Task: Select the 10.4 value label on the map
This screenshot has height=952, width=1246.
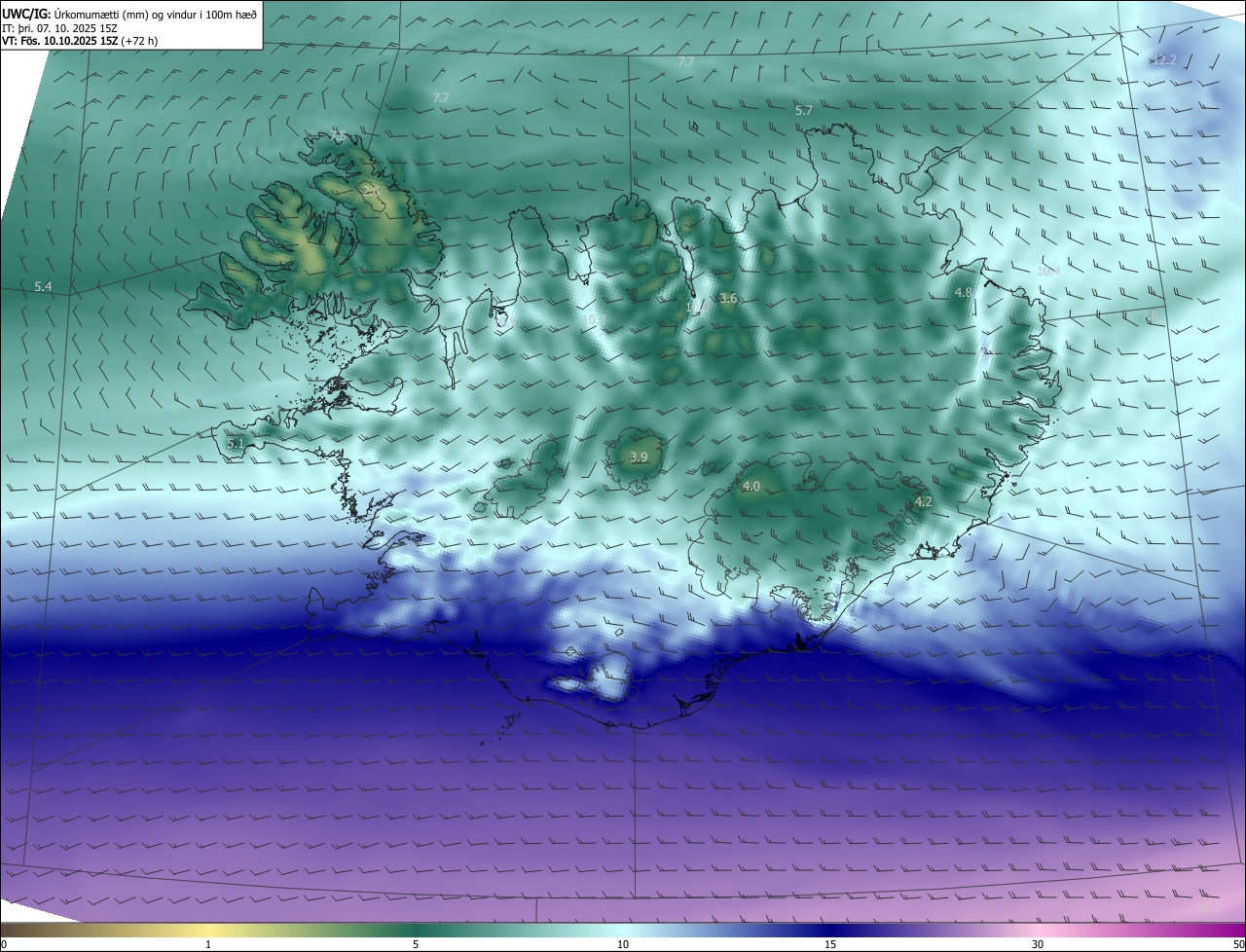Action: (x=1048, y=271)
